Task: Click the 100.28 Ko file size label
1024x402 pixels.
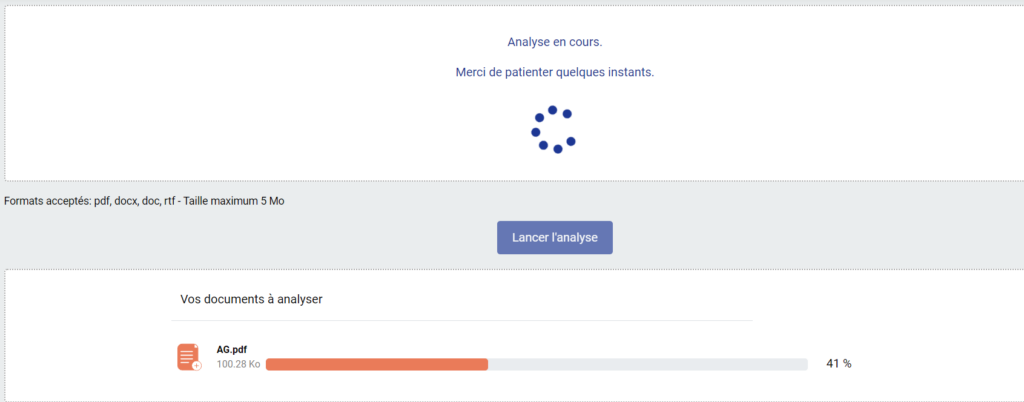Action: (238, 364)
